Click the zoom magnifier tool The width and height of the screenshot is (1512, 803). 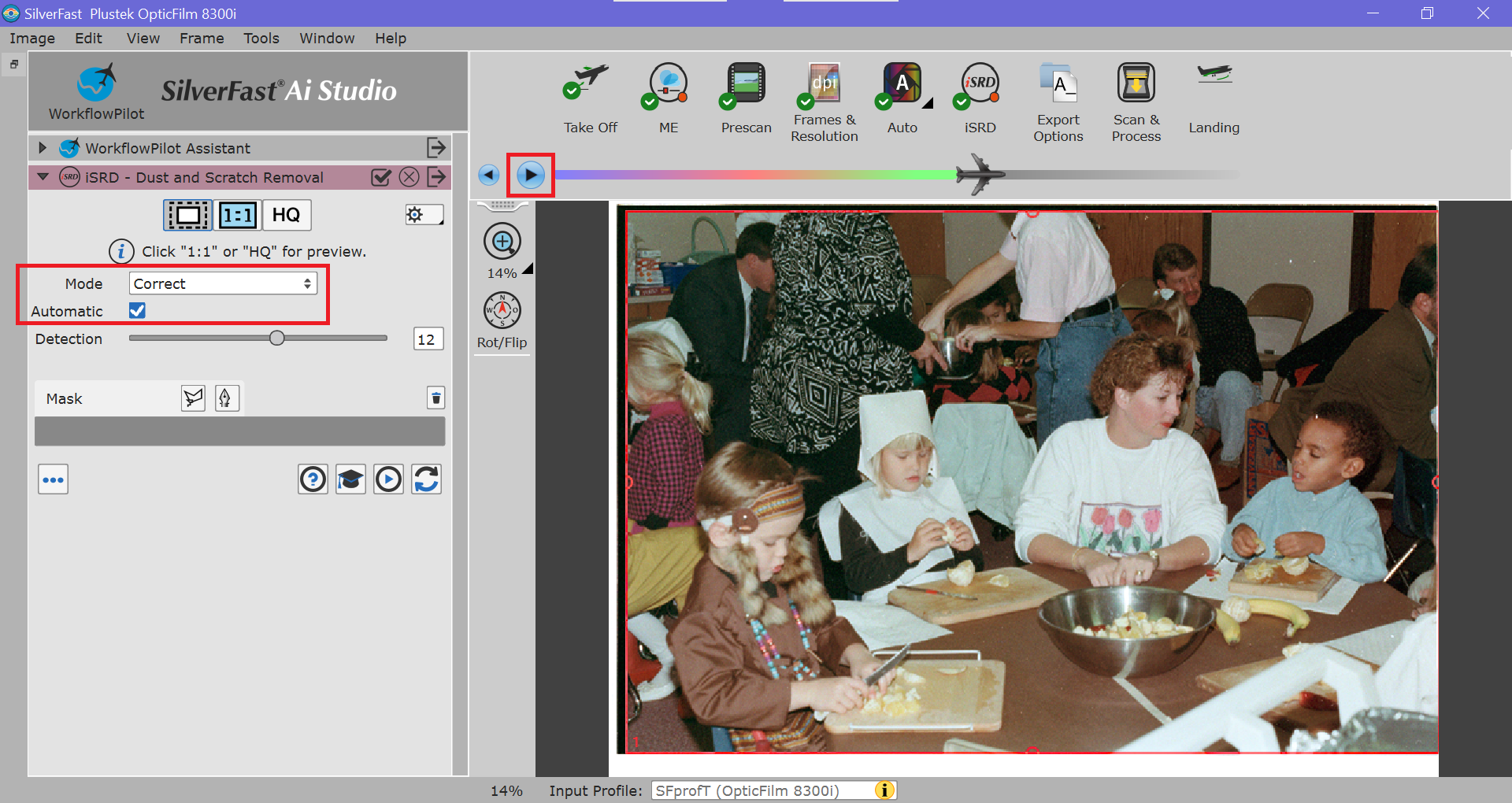pos(502,241)
